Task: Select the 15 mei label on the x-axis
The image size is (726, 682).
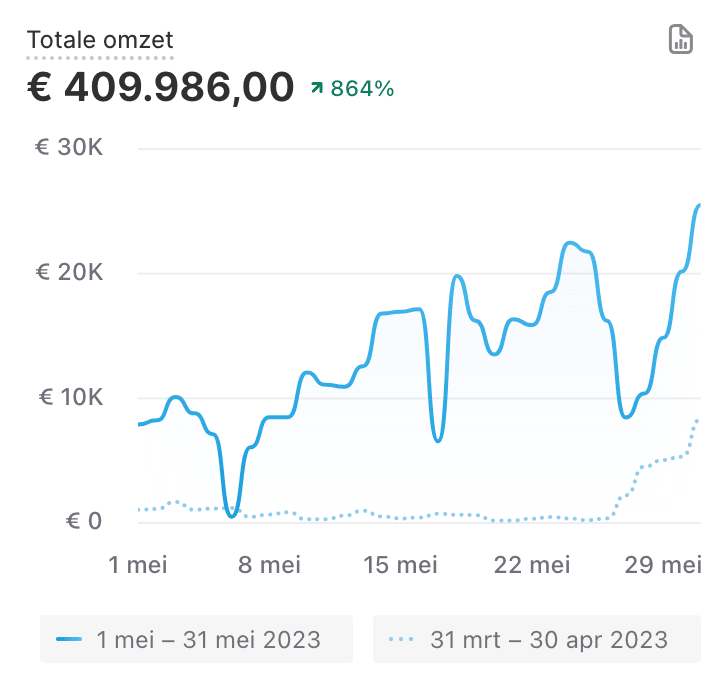Action: tap(400, 566)
